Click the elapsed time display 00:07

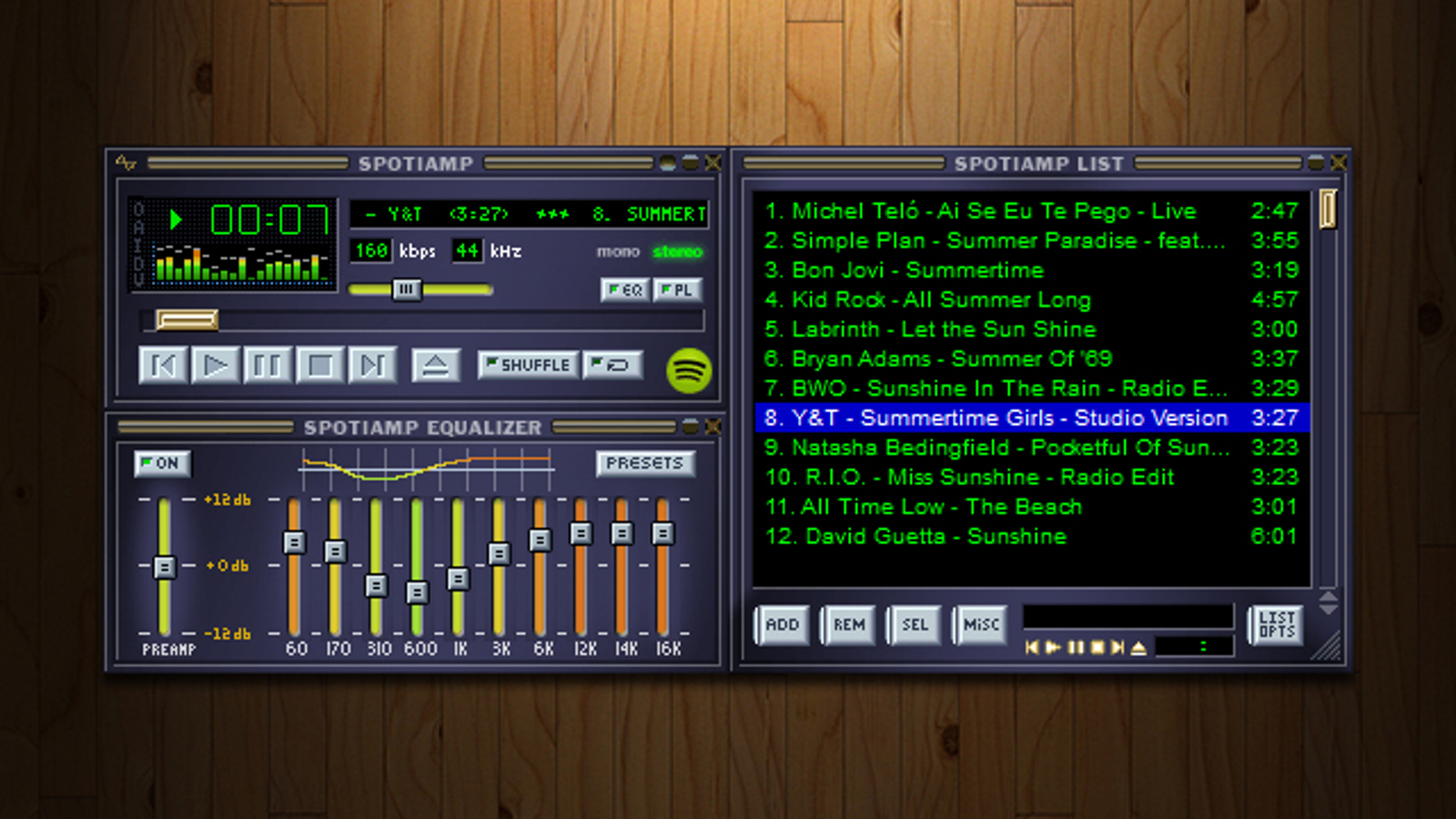[269, 220]
